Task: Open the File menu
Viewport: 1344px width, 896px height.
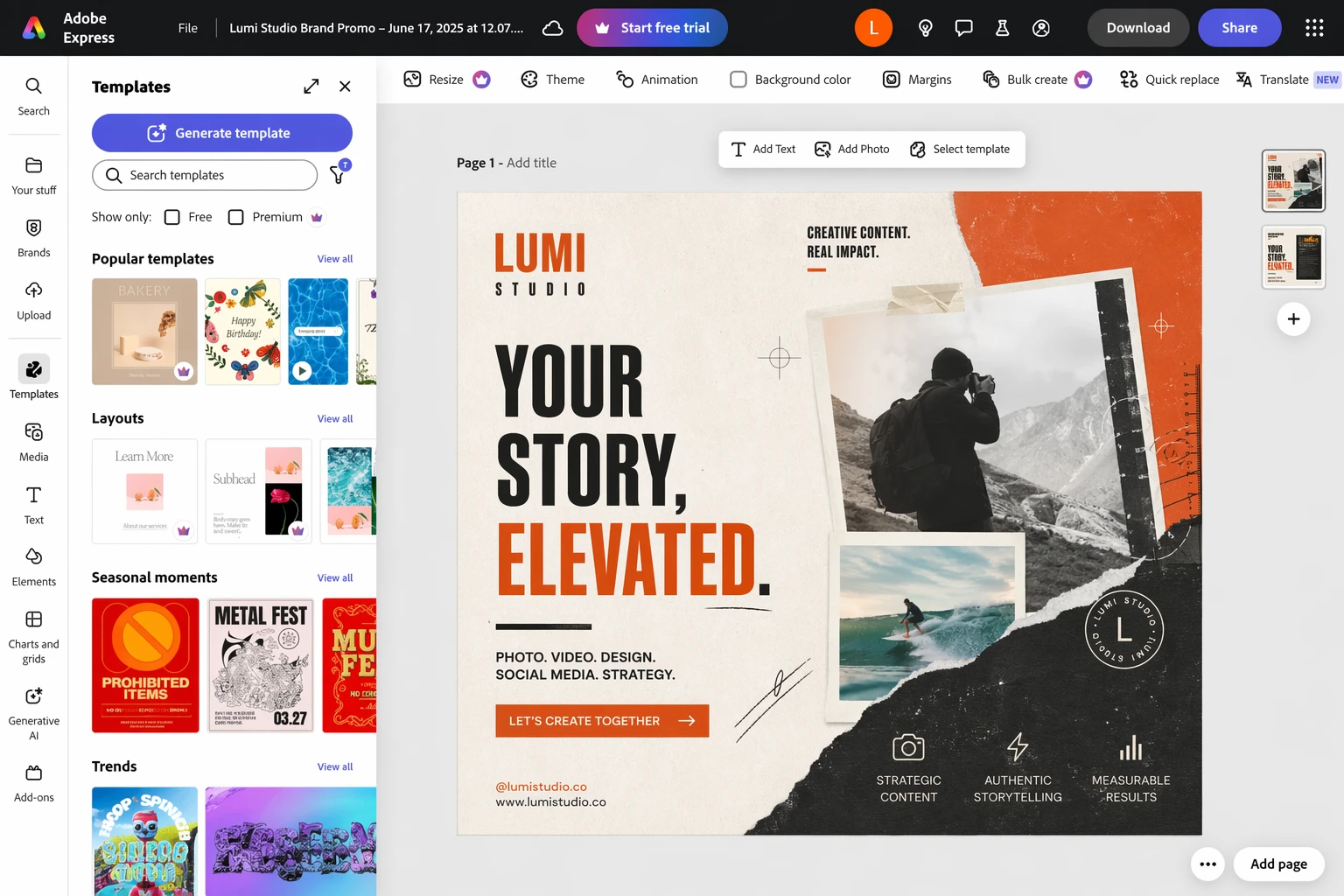Action: coord(187,28)
